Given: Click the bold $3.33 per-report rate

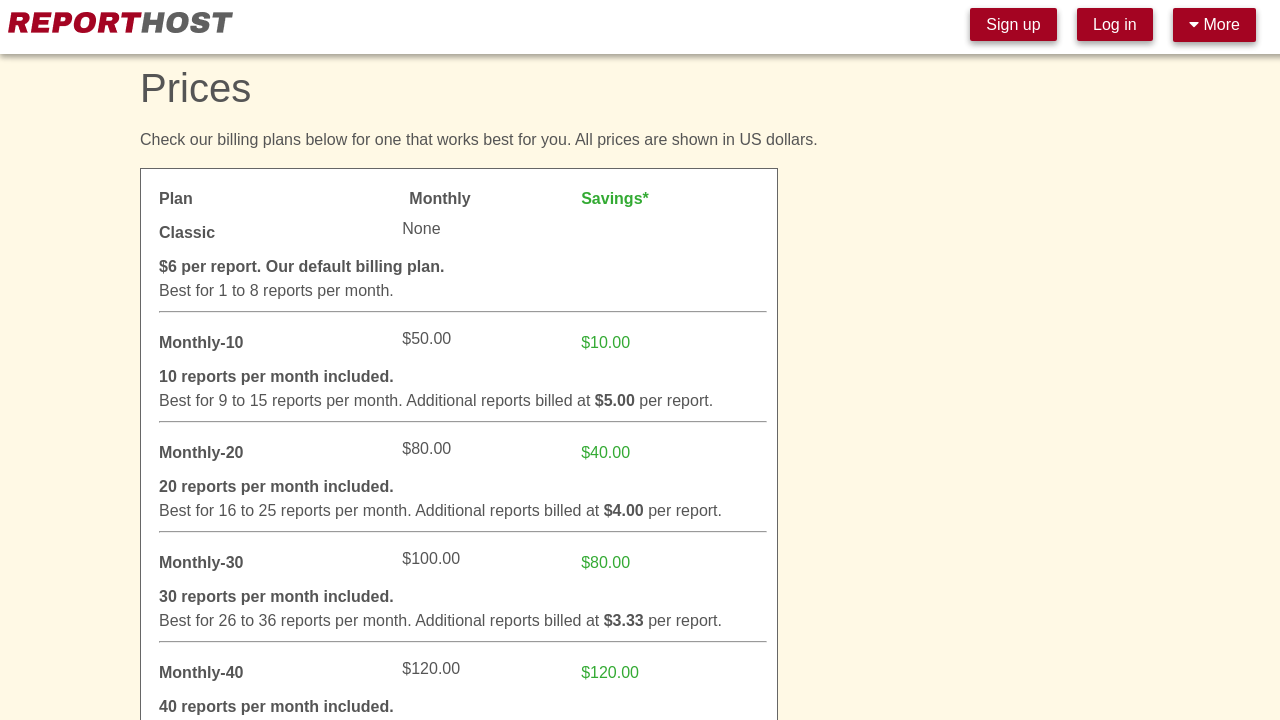Looking at the screenshot, I should click(623, 621).
